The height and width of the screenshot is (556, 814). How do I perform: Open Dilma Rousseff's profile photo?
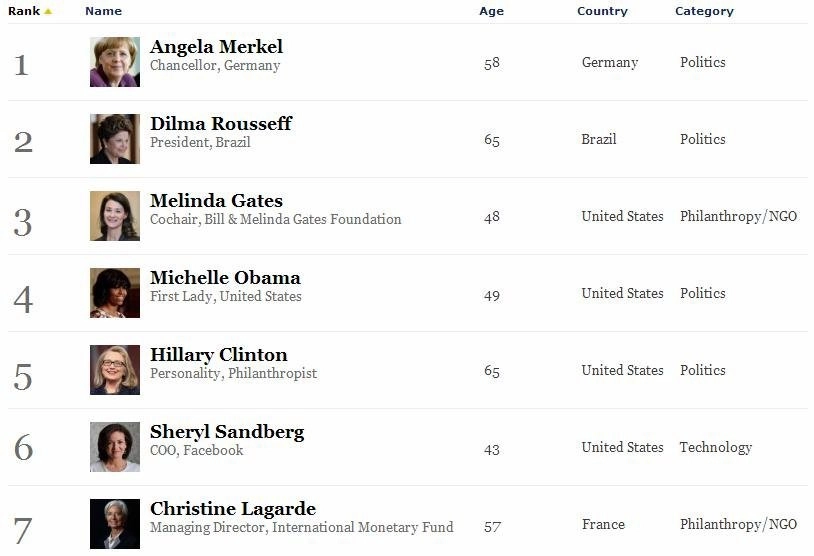[x=115, y=139]
